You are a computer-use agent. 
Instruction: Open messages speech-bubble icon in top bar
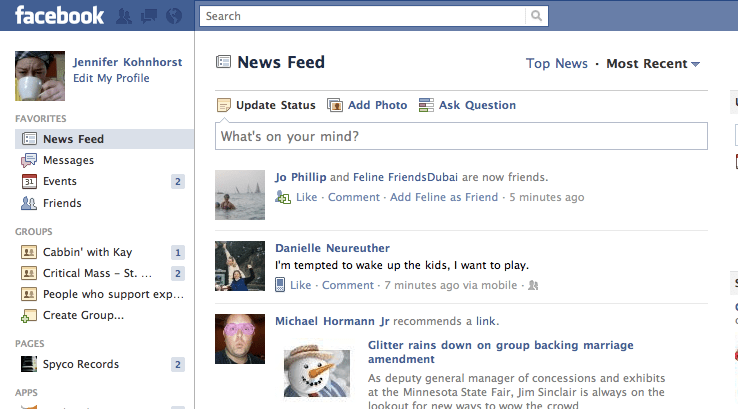click(149, 16)
